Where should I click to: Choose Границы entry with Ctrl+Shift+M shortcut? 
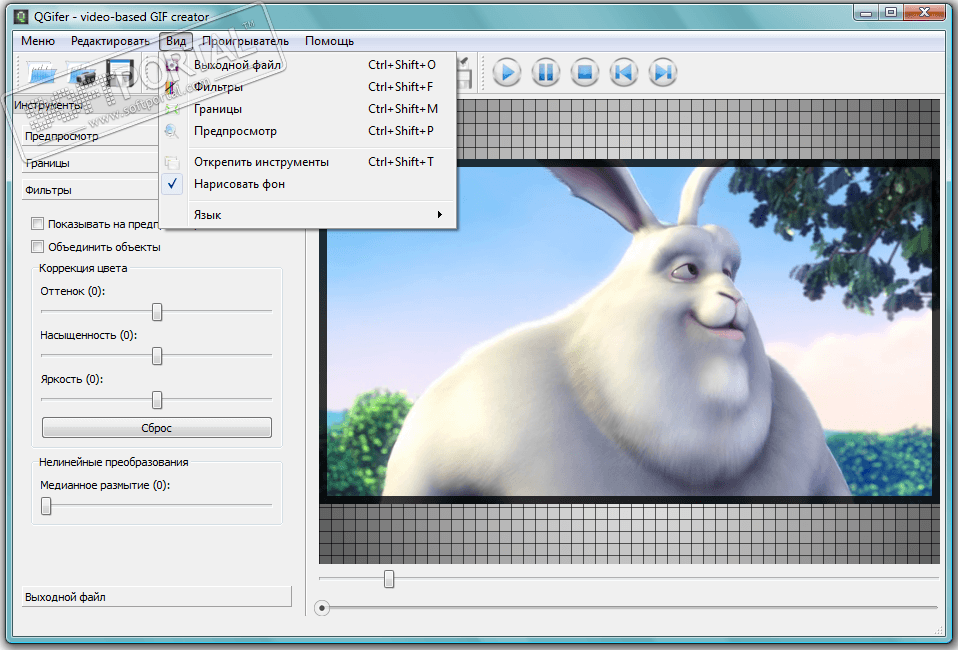(307, 109)
